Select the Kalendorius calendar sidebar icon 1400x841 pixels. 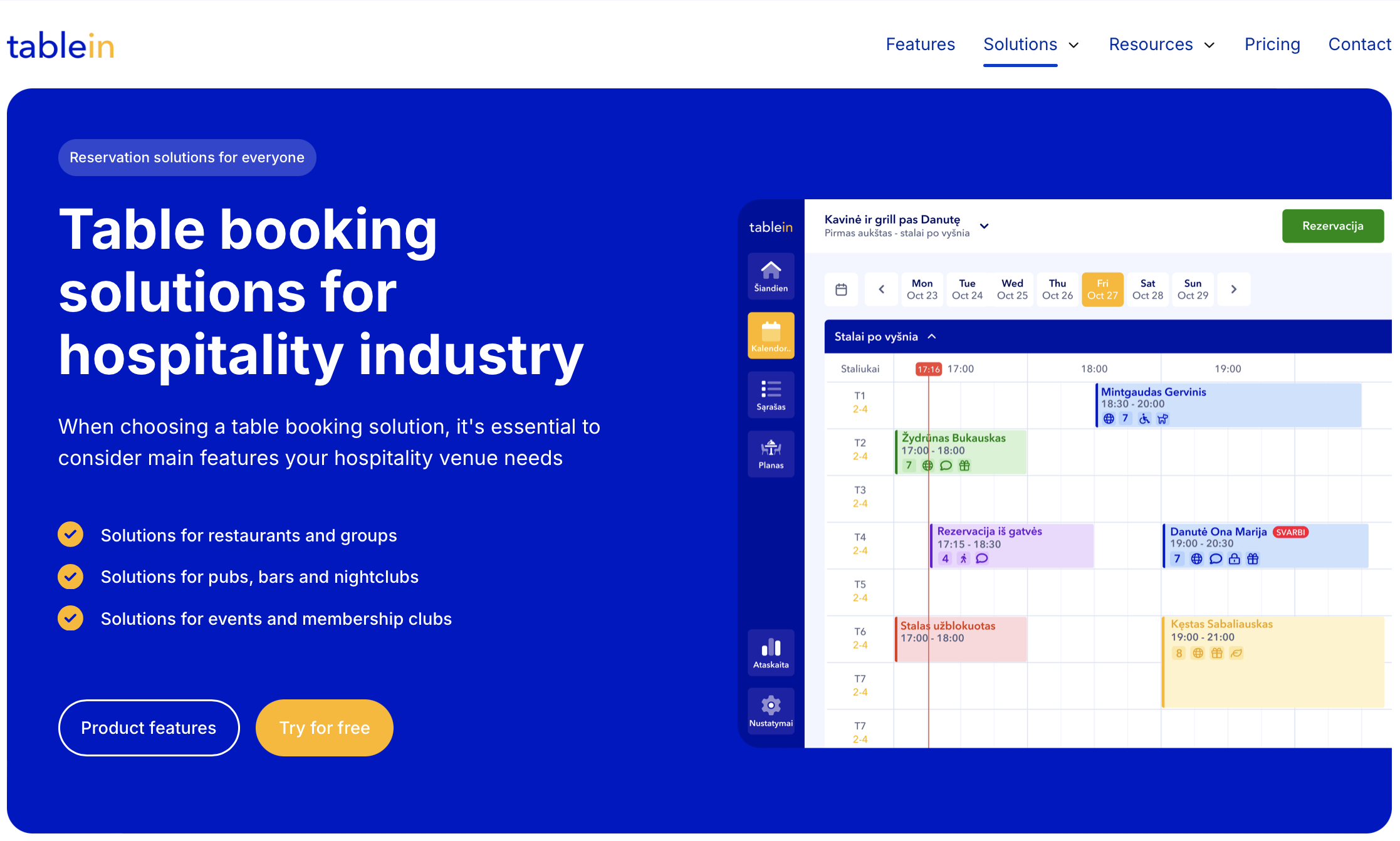(771, 336)
